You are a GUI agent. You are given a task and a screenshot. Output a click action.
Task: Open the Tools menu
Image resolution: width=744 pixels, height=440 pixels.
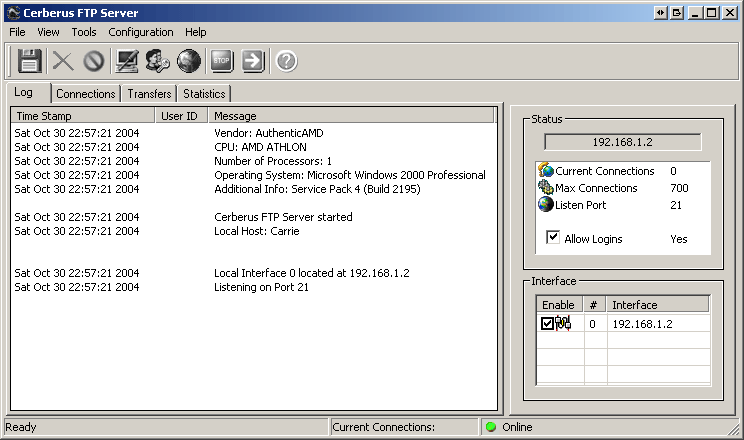coord(84,32)
